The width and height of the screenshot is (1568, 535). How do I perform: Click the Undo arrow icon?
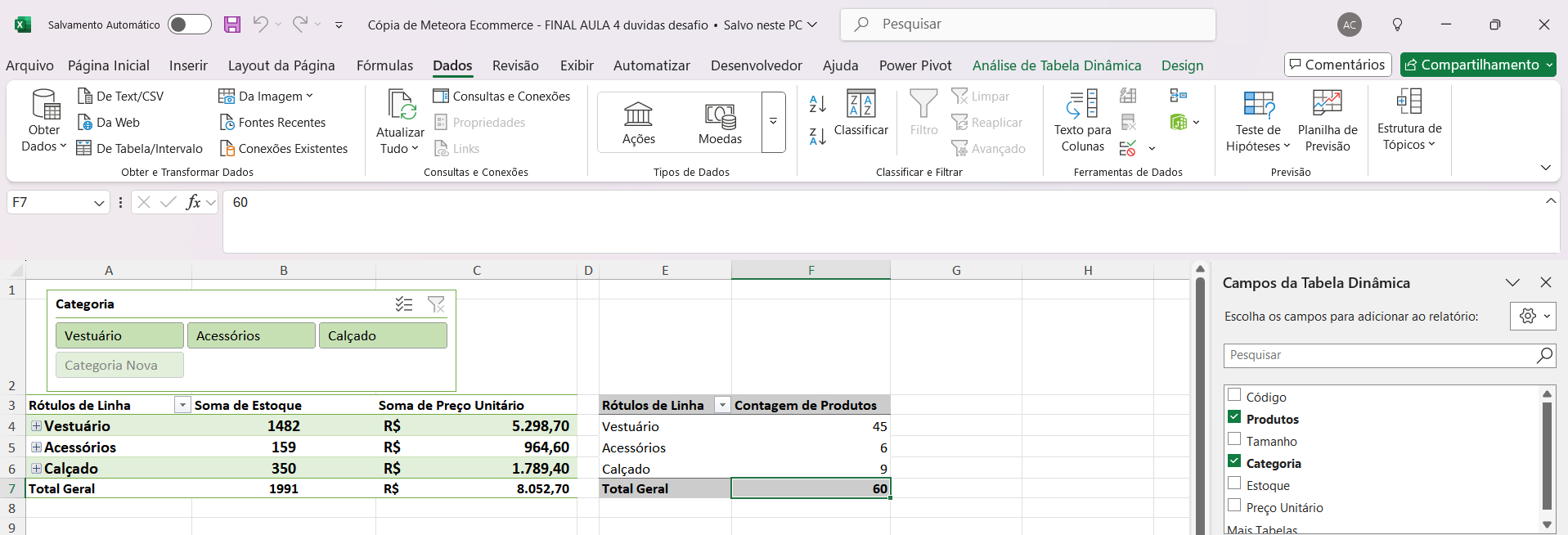260,25
